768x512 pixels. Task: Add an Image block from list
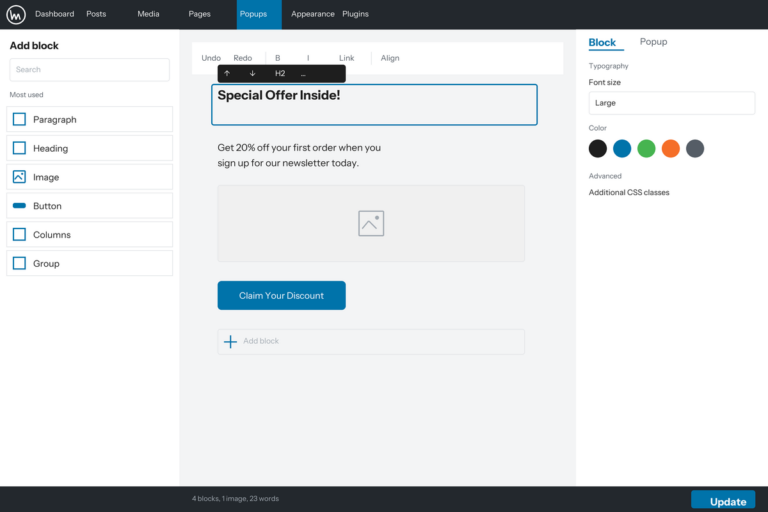coord(90,177)
